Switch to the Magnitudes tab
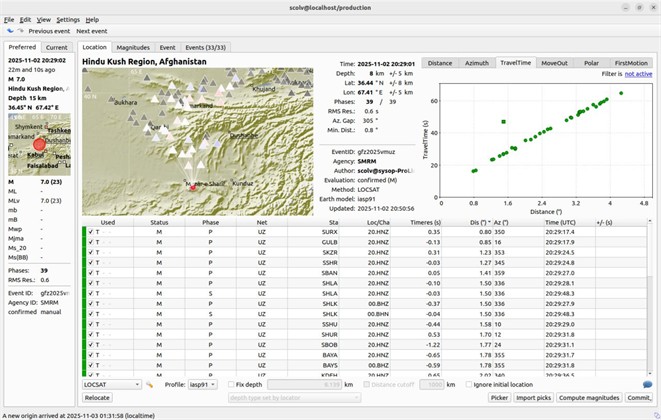Screen dimensions: 661x420 click(133, 48)
